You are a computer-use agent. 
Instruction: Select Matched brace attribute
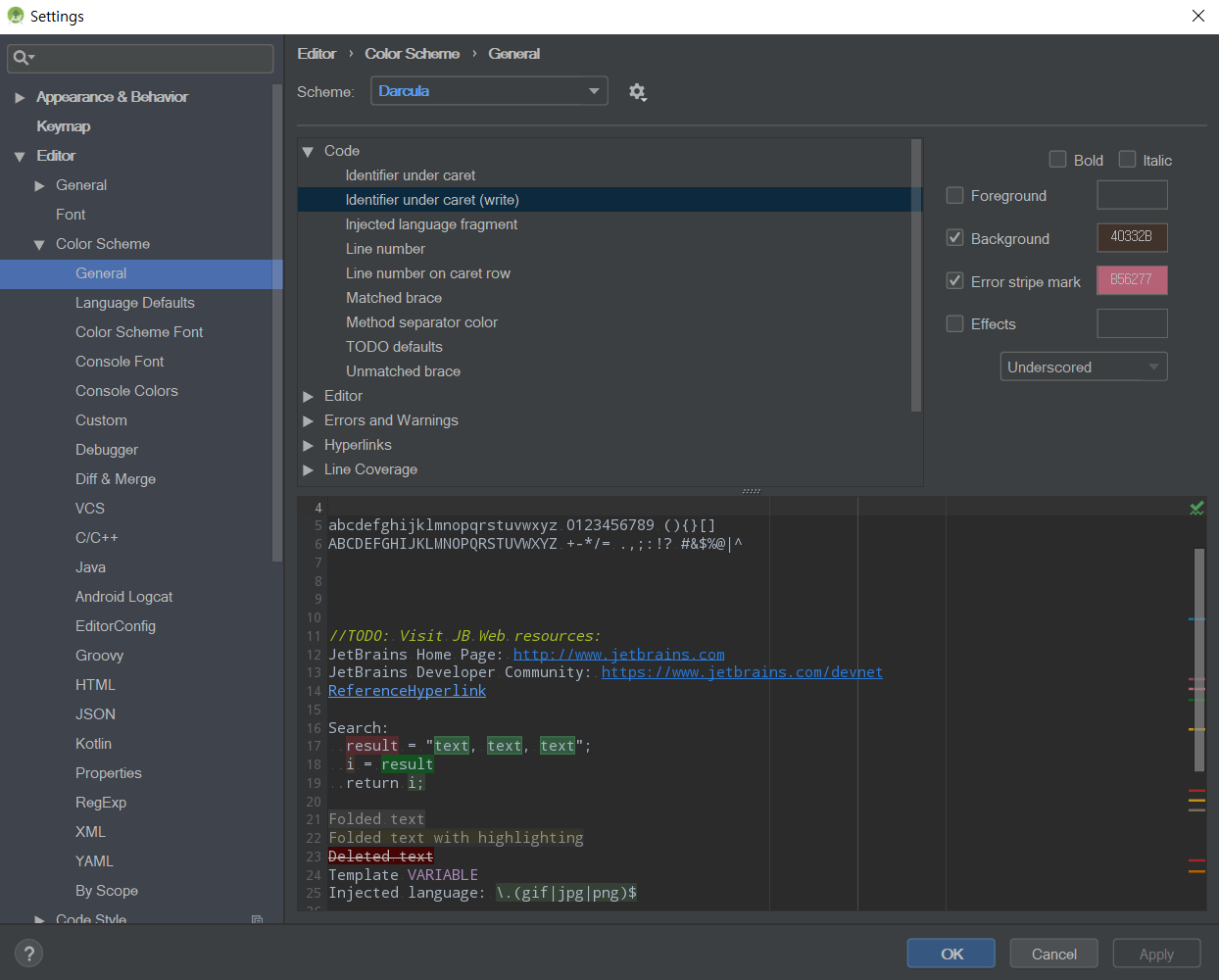[394, 298]
